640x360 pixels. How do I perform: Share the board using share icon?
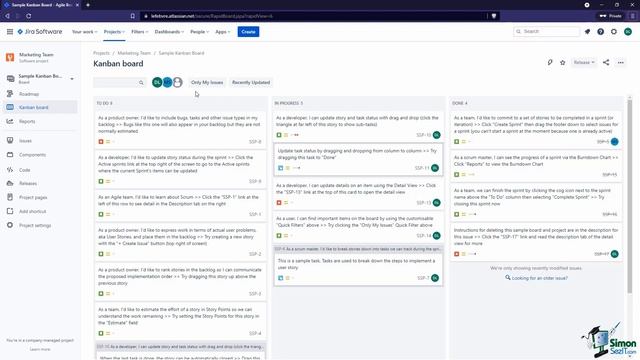point(606,62)
